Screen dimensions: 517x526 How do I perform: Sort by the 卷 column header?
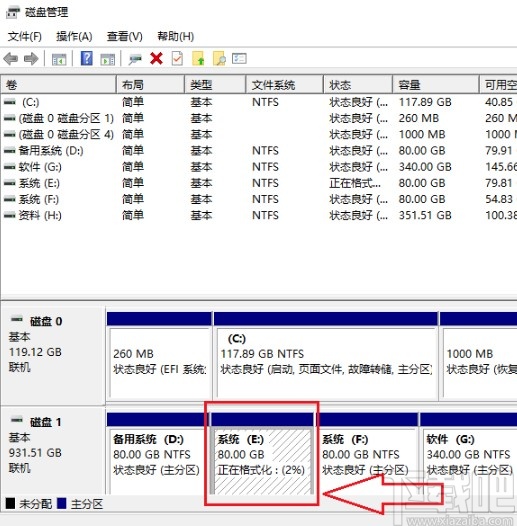[x=58, y=85]
